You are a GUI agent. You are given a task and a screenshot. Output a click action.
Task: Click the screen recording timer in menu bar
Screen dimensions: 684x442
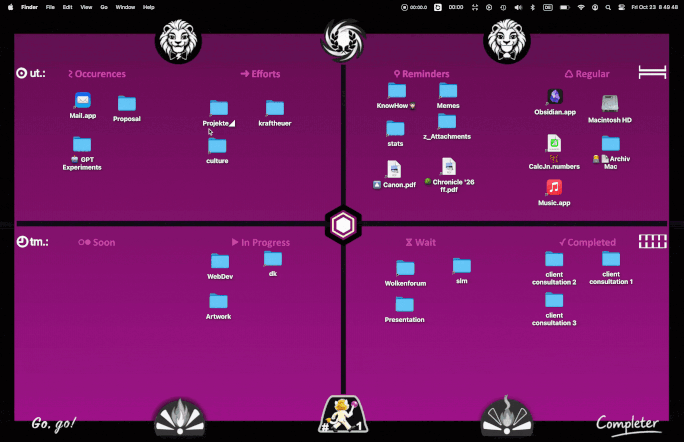tap(414, 7)
